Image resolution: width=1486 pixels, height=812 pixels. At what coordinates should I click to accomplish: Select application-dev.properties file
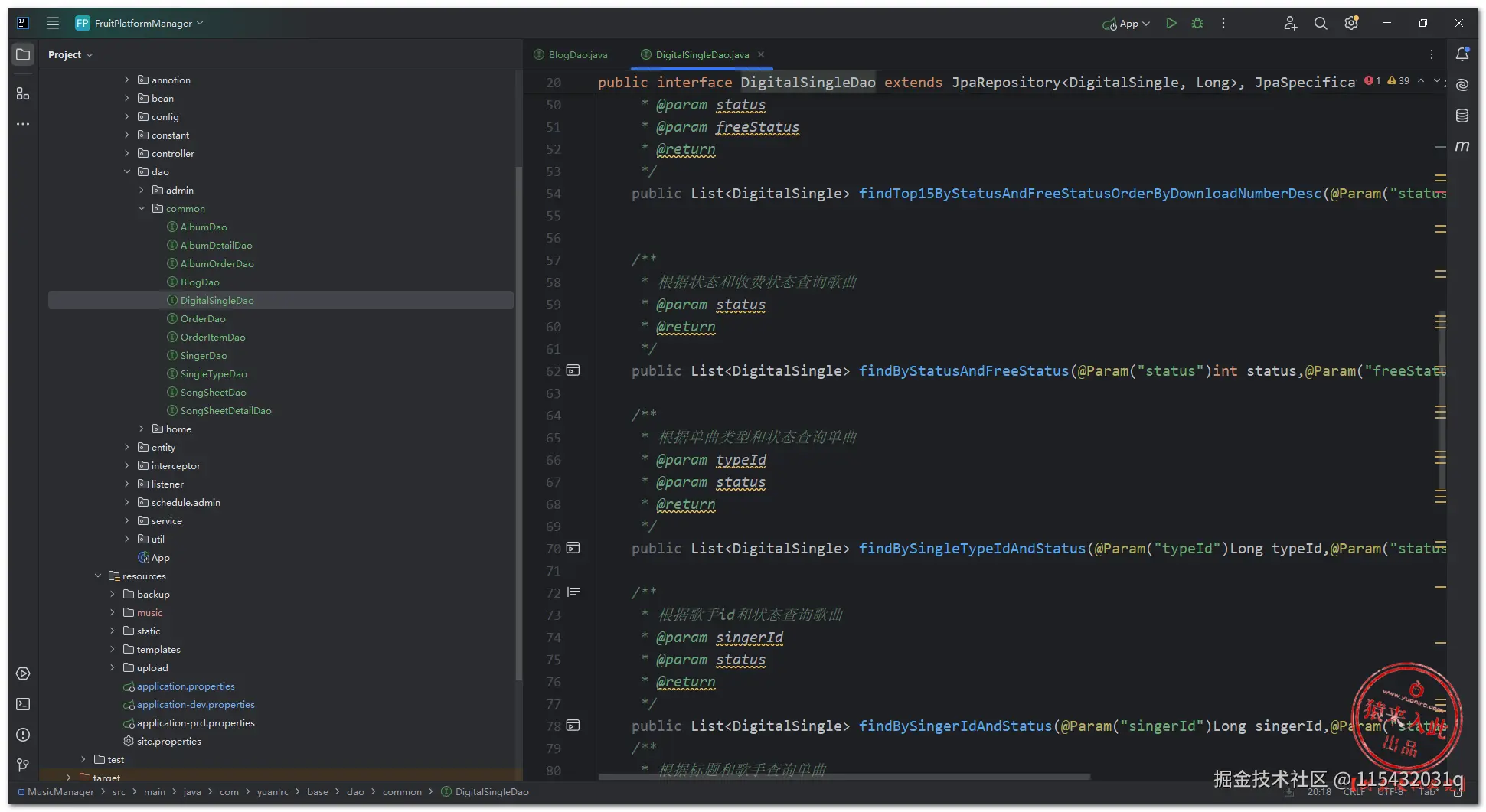[195, 705]
